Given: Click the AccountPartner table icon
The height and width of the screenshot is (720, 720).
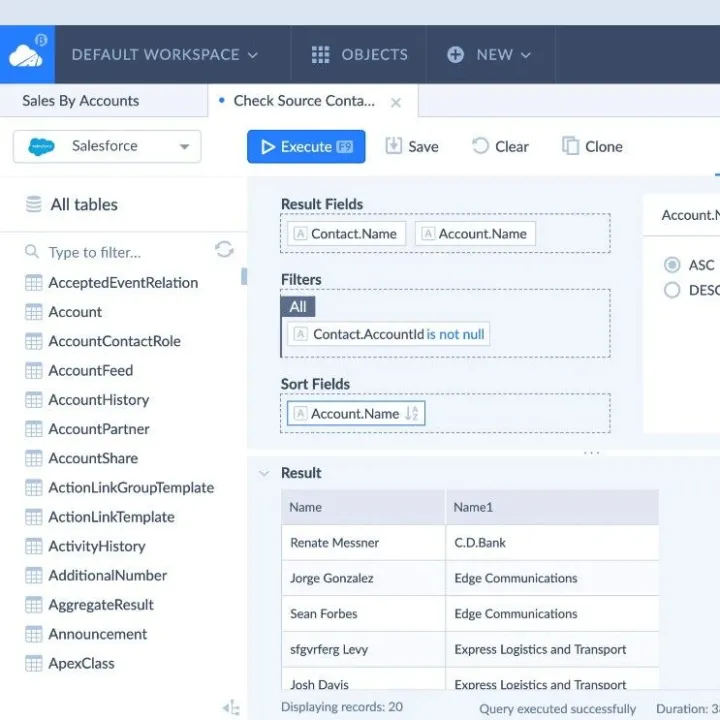Looking at the screenshot, I should pyautogui.click(x=34, y=429).
